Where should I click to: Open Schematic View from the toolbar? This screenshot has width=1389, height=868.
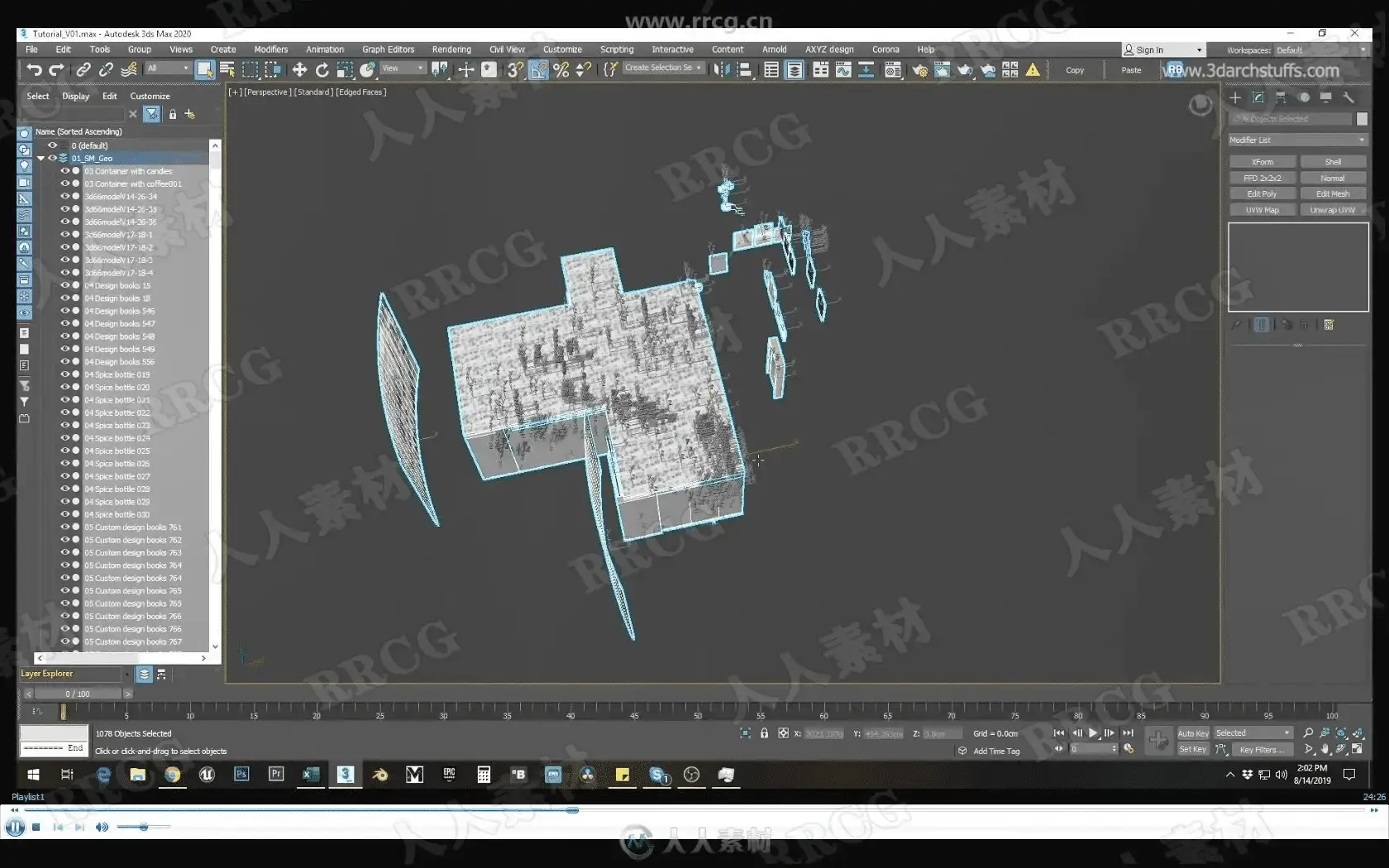[865, 70]
